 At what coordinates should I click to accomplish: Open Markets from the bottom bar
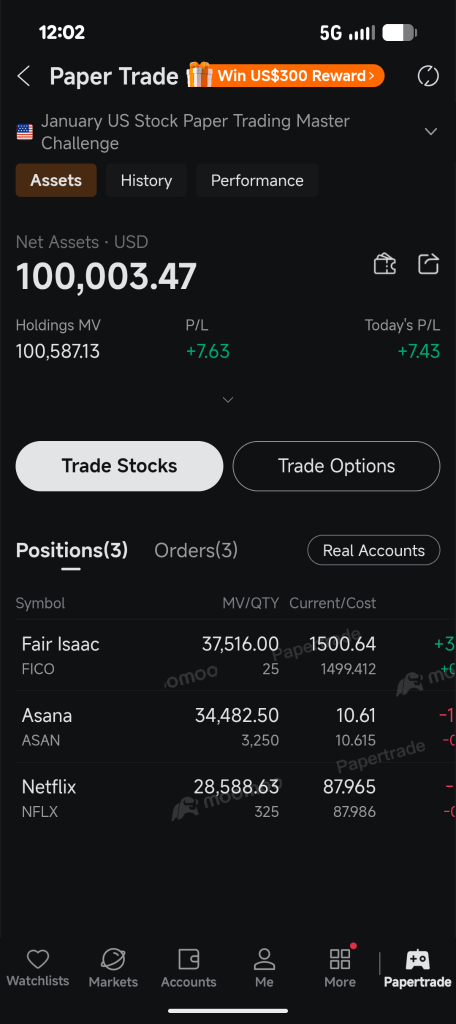point(113,968)
